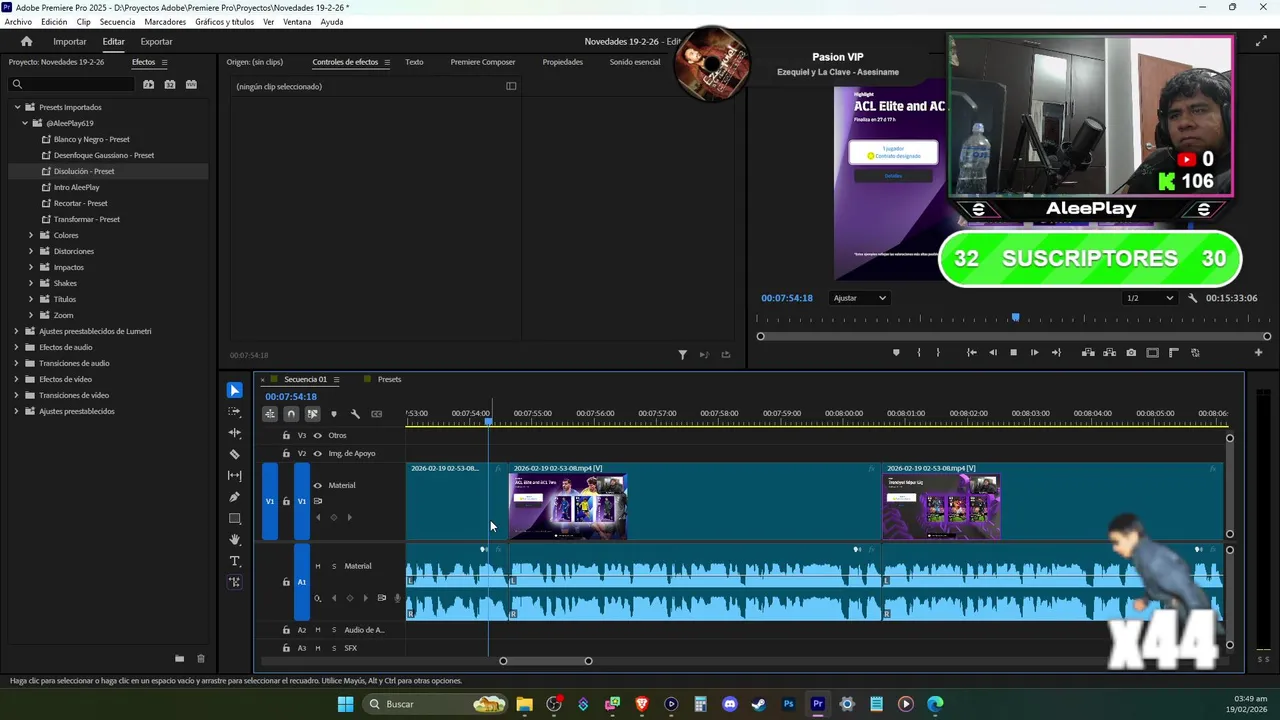The height and width of the screenshot is (720, 1280).
Task: Select the Pen tool
Action: pyautogui.click(x=234, y=497)
